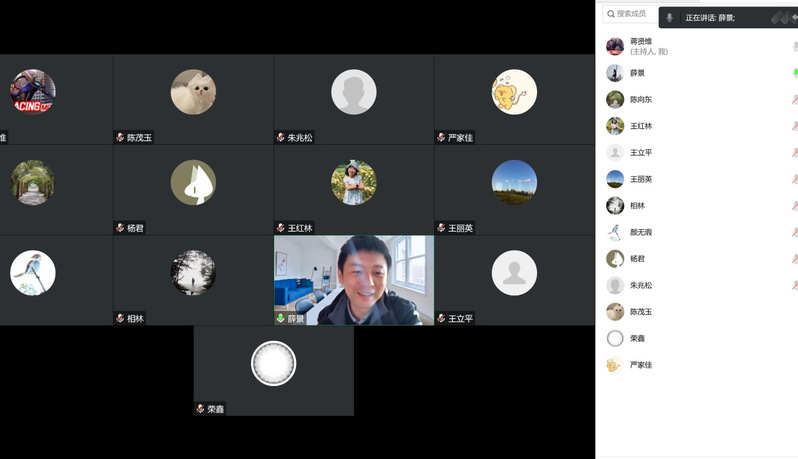Click 陈茂玉's muted mic icon in video grid
This screenshot has height=459, width=798.
coord(120,137)
